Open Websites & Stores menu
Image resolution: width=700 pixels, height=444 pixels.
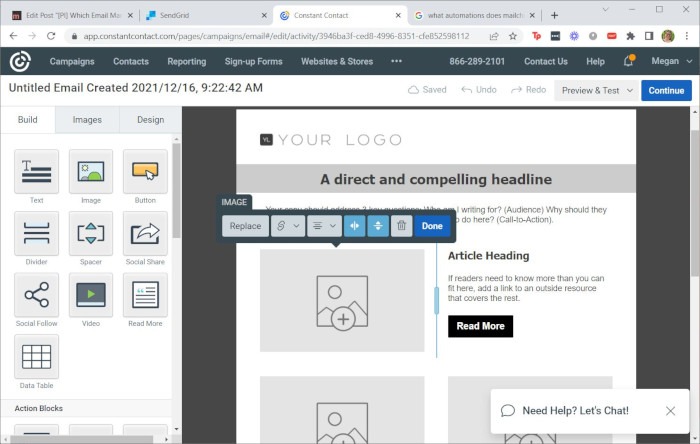[x=337, y=62]
